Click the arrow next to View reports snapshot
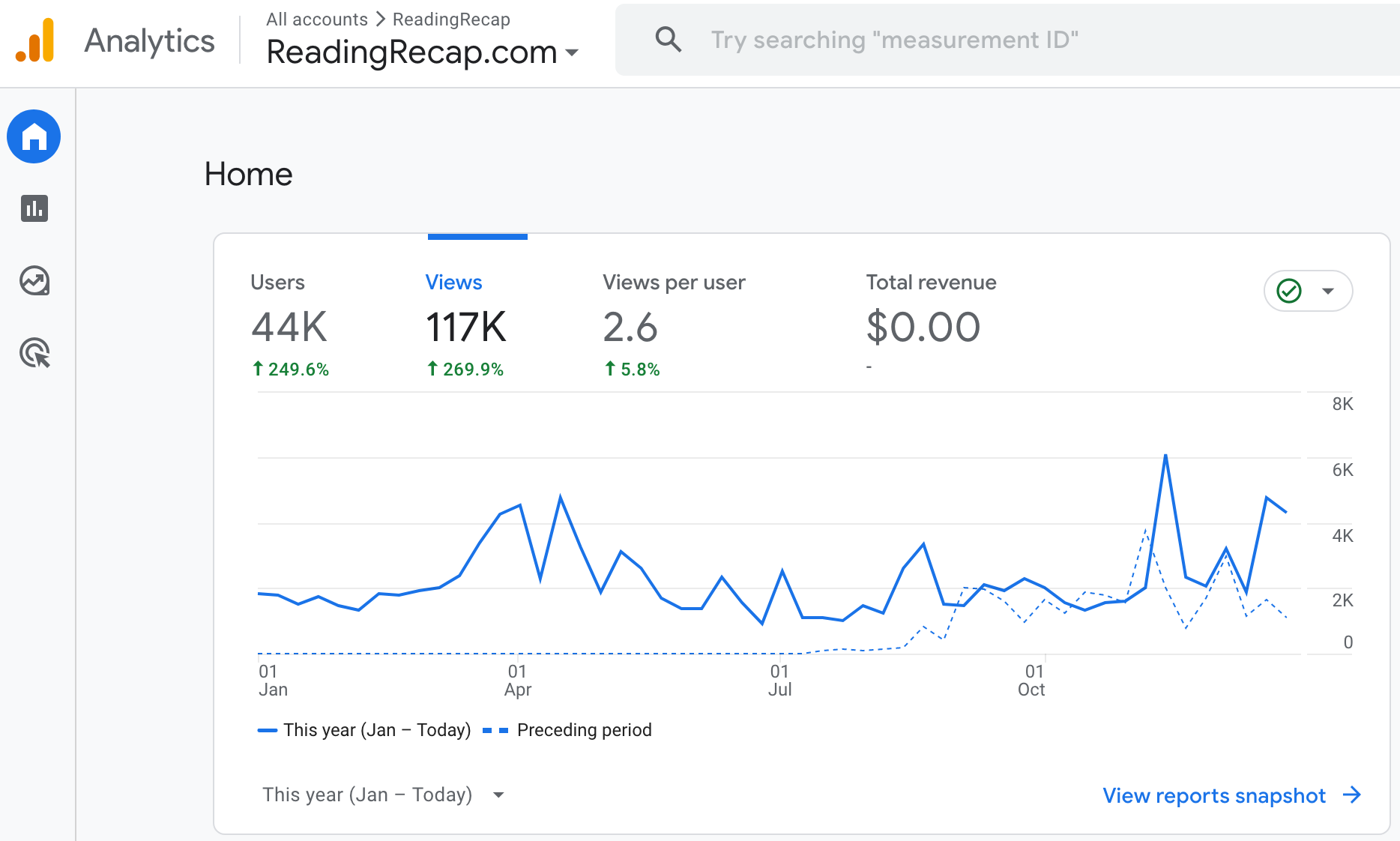 click(x=1352, y=795)
